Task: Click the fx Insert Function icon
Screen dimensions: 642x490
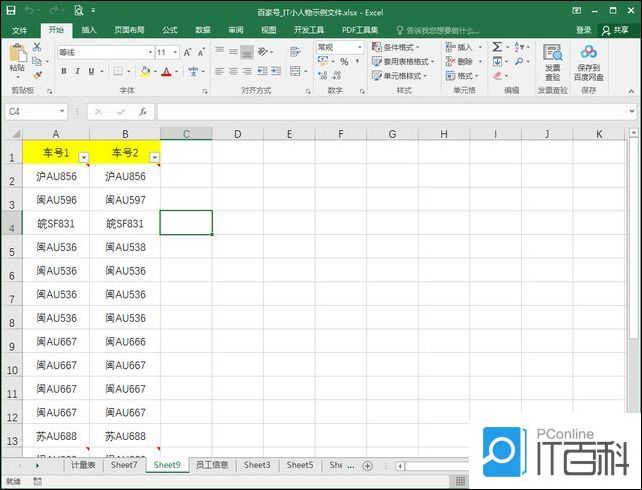Action: pyautogui.click(x=143, y=111)
